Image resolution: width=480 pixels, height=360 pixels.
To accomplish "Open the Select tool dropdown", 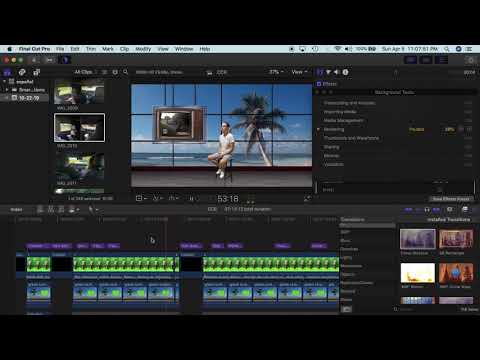I will coord(93,209).
